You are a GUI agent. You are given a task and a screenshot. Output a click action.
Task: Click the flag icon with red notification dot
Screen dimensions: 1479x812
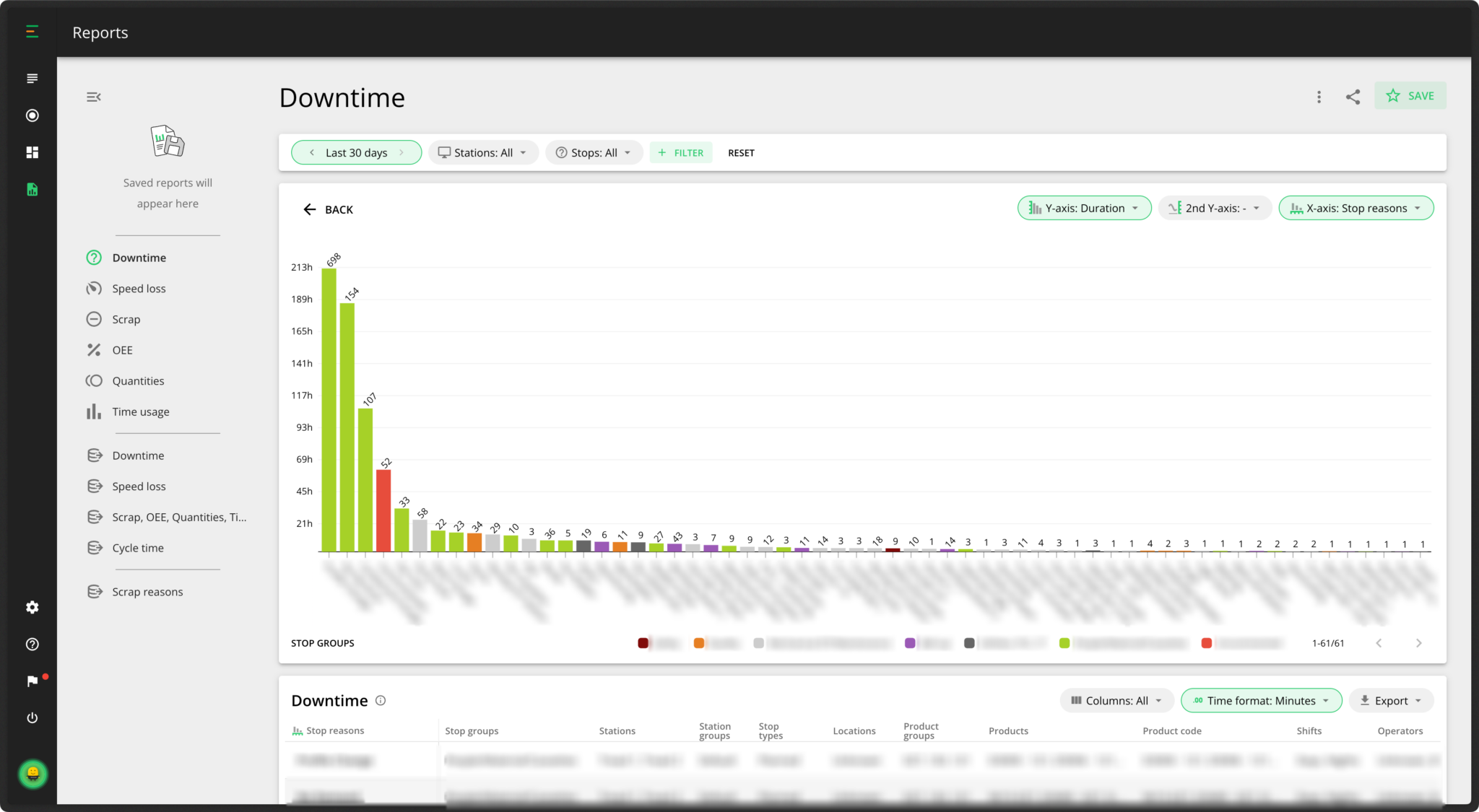pyautogui.click(x=32, y=680)
